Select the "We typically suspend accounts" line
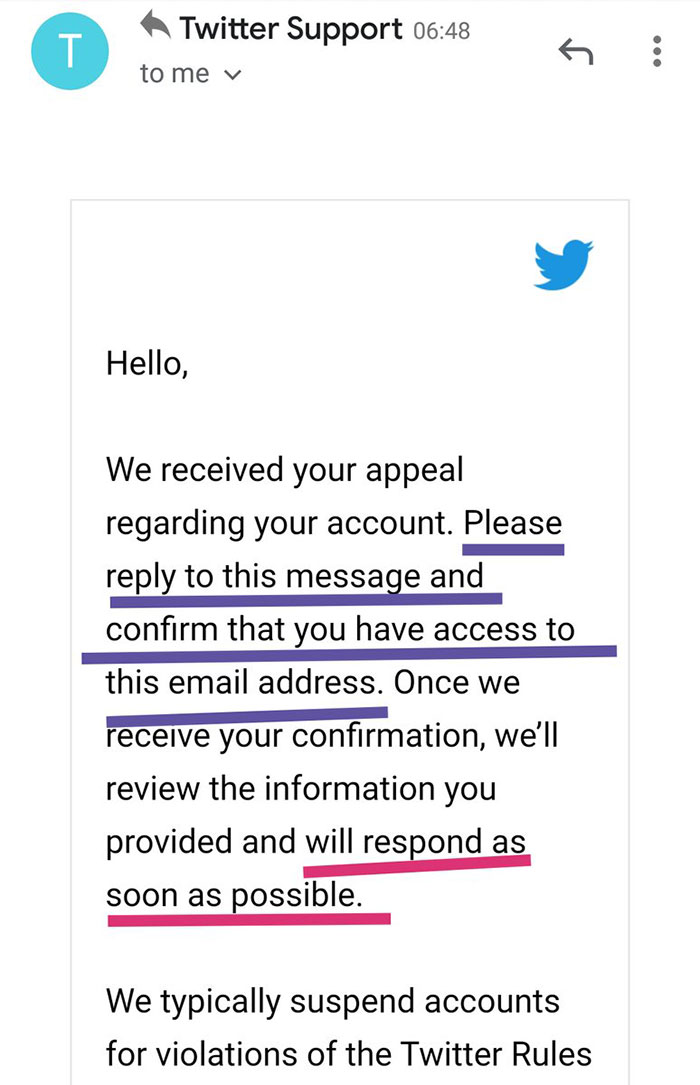Viewport: 700px width, 1085px height. pyautogui.click(x=334, y=1000)
